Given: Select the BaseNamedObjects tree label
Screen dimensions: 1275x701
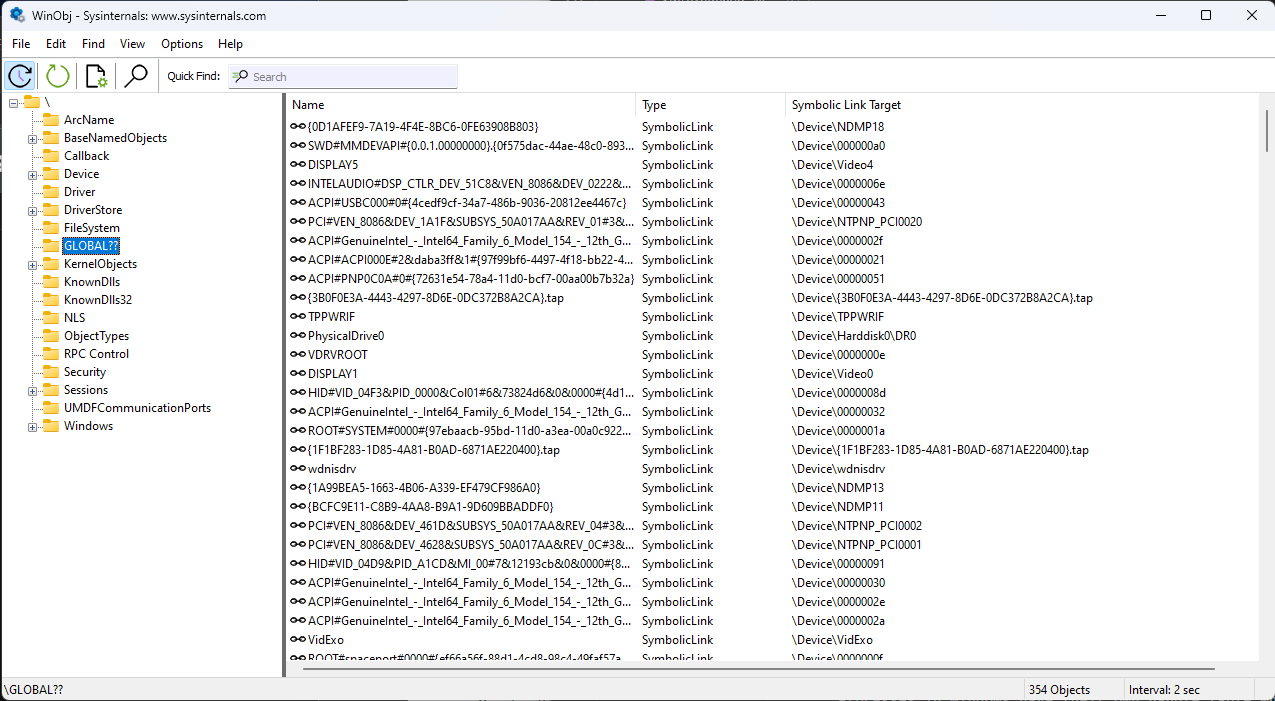Looking at the screenshot, I should 115,138.
